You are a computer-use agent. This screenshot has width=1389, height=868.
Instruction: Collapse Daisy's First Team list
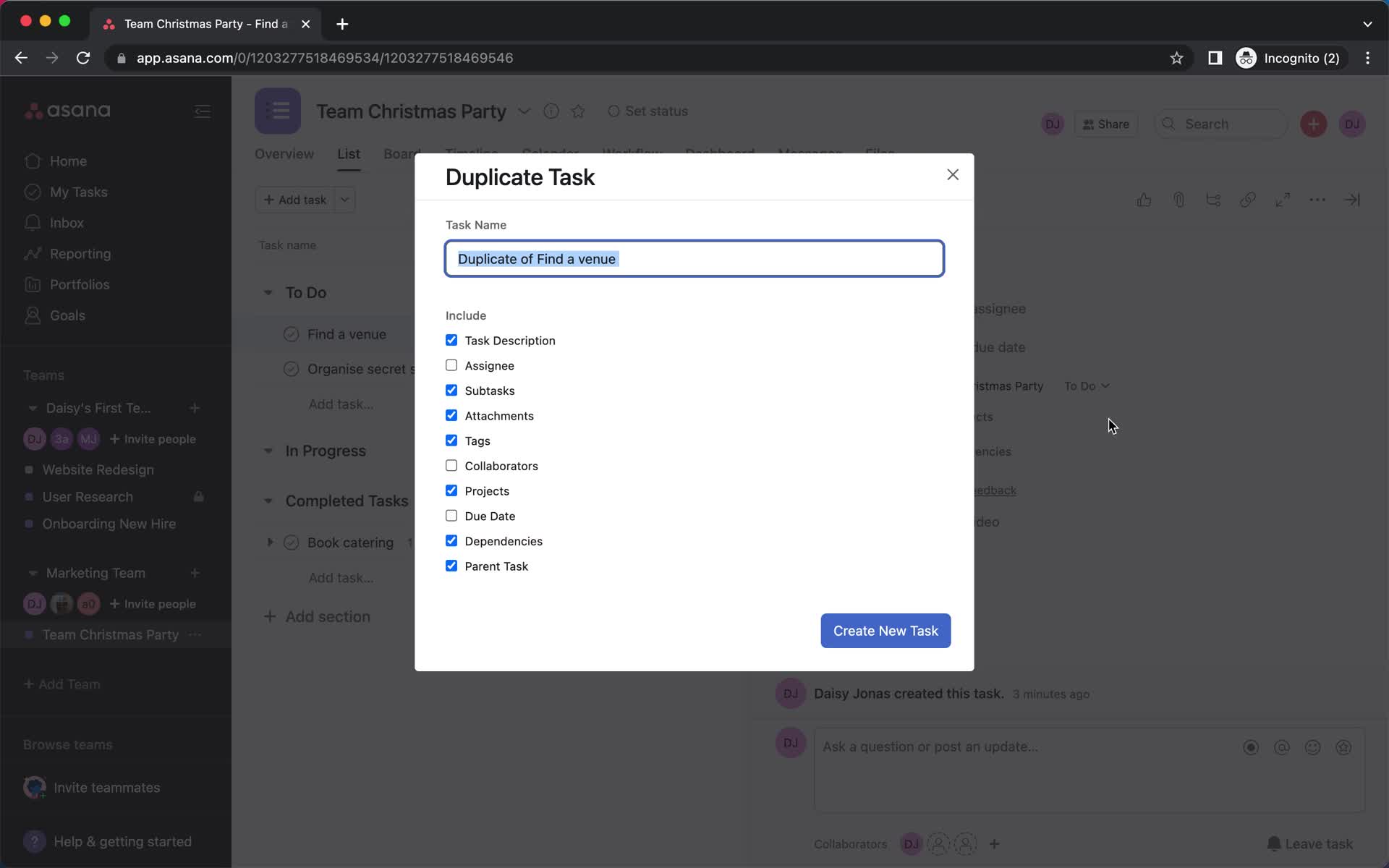coord(33,408)
